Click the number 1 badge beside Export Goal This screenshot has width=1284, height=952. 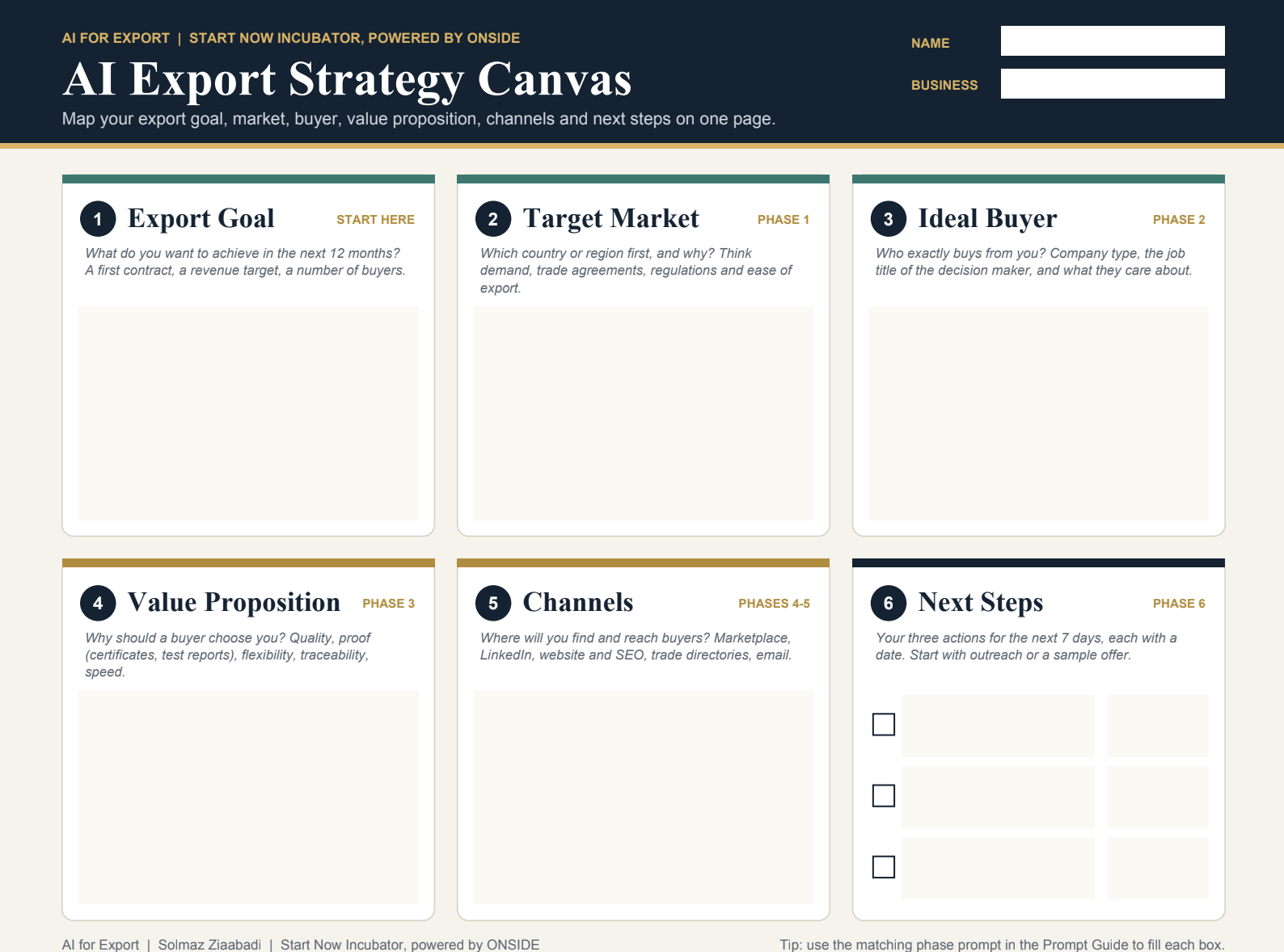(x=98, y=219)
